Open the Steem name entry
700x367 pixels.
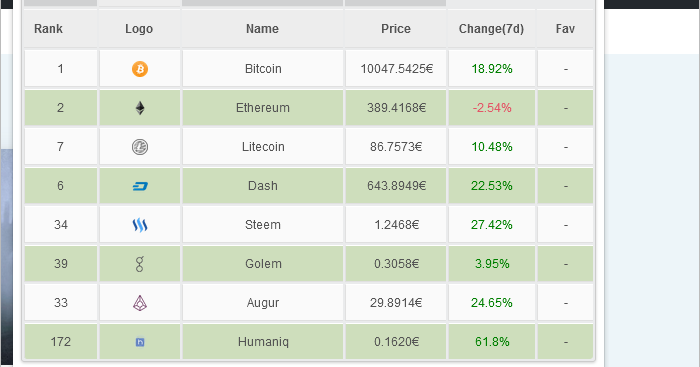[x=263, y=225]
